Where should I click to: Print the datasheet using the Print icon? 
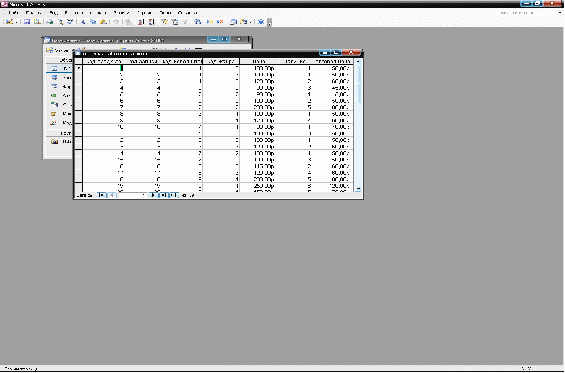click(x=50, y=22)
